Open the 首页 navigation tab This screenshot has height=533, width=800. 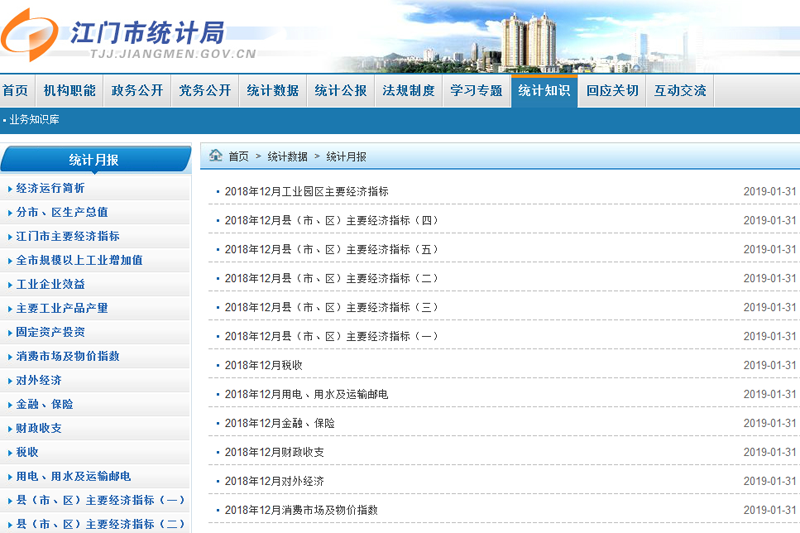(16, 91)
